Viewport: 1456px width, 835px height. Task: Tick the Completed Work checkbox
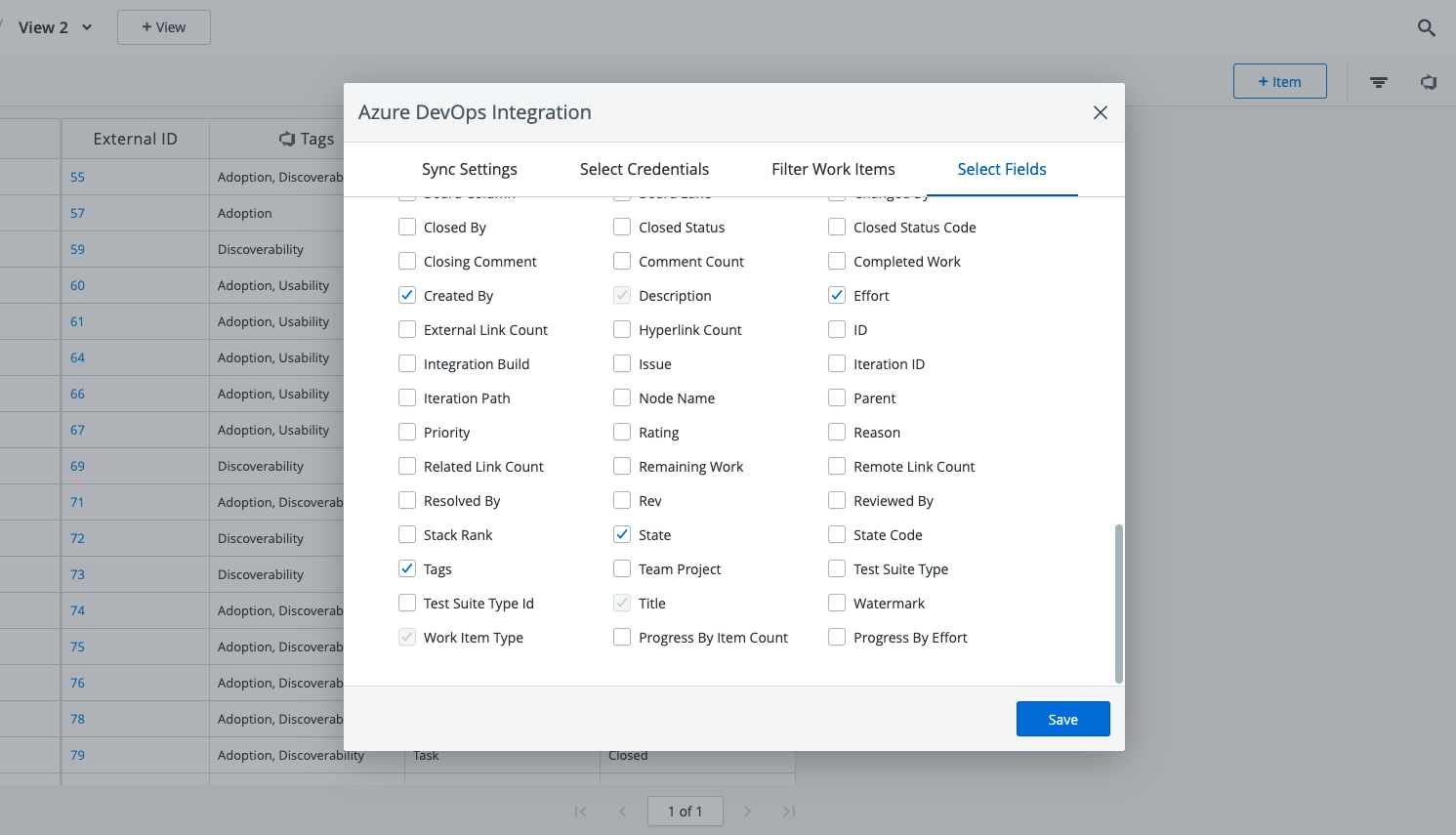click(x=837, y=261)
